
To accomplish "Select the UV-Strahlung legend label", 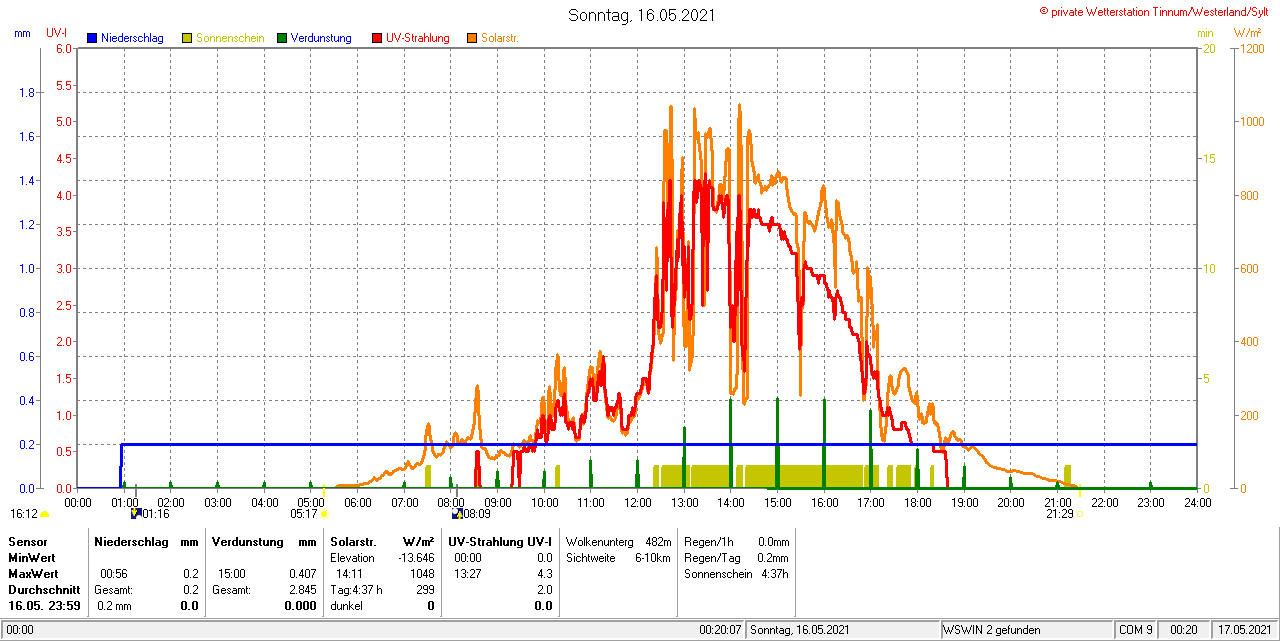I will coord(417,38).
